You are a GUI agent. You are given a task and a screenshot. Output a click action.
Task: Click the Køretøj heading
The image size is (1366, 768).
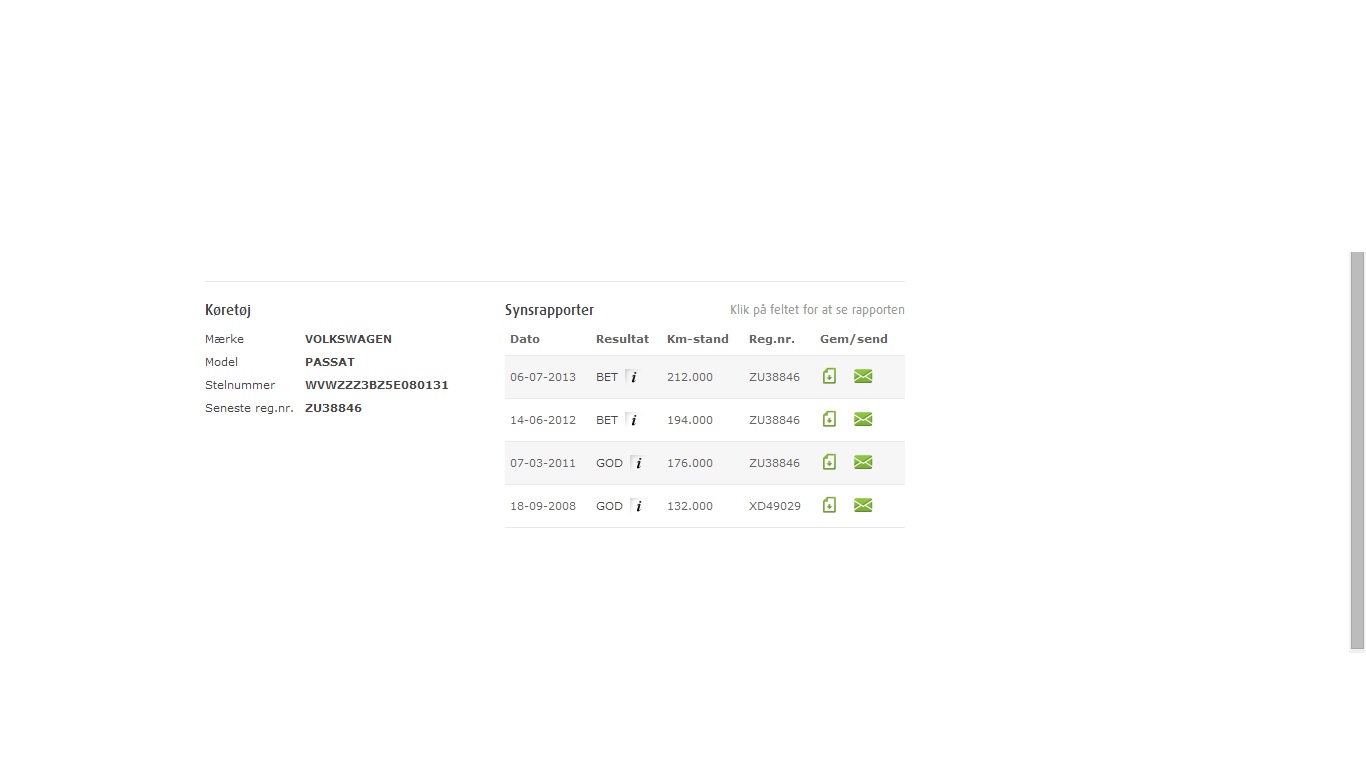228,310
